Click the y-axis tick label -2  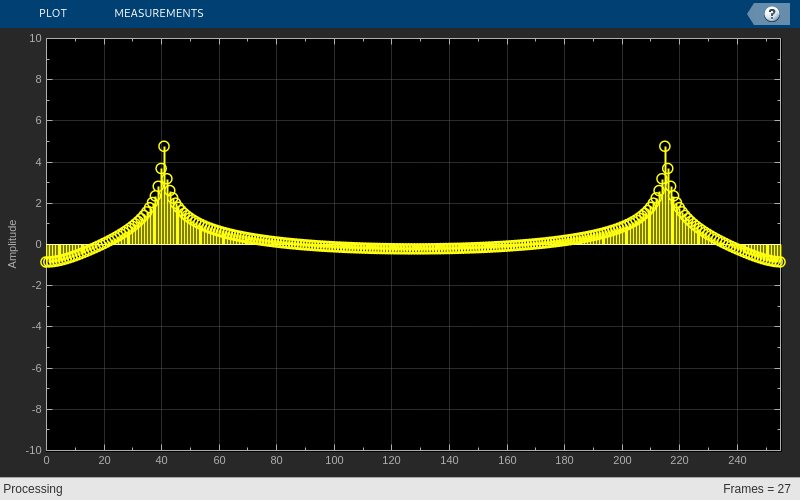pyautogui.click(x=37, y=286)
